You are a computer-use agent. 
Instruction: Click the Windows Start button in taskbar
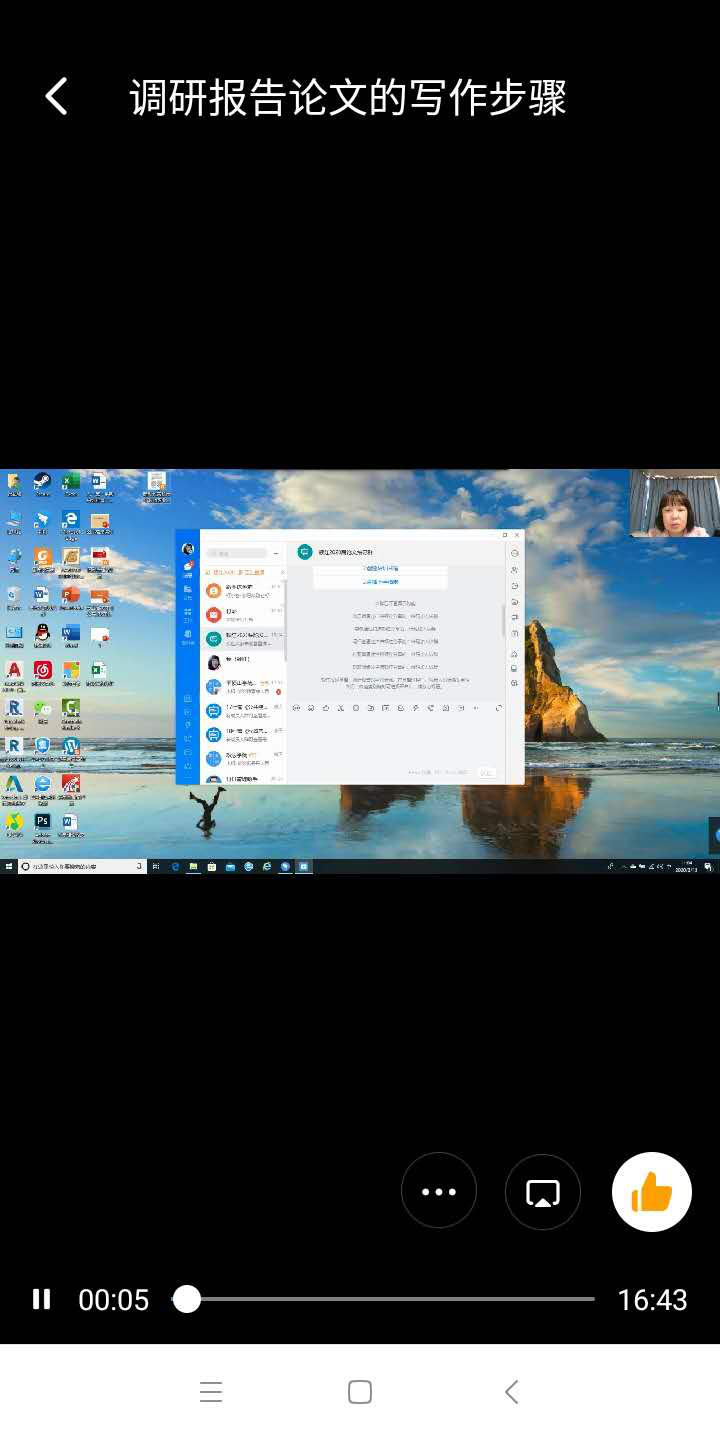[x=9, y=866]
